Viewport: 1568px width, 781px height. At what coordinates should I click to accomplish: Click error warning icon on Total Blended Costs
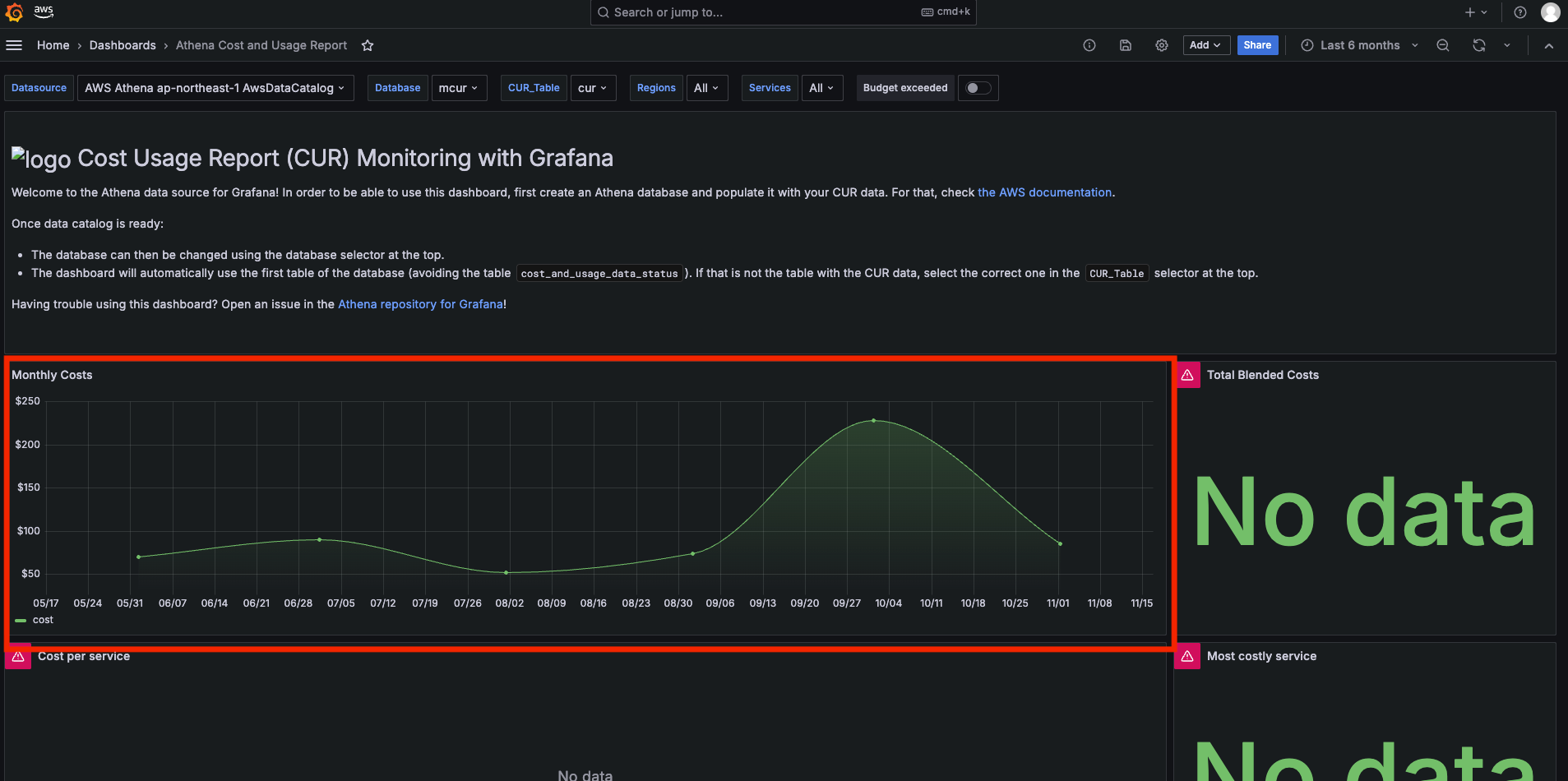pos(1187,375)
